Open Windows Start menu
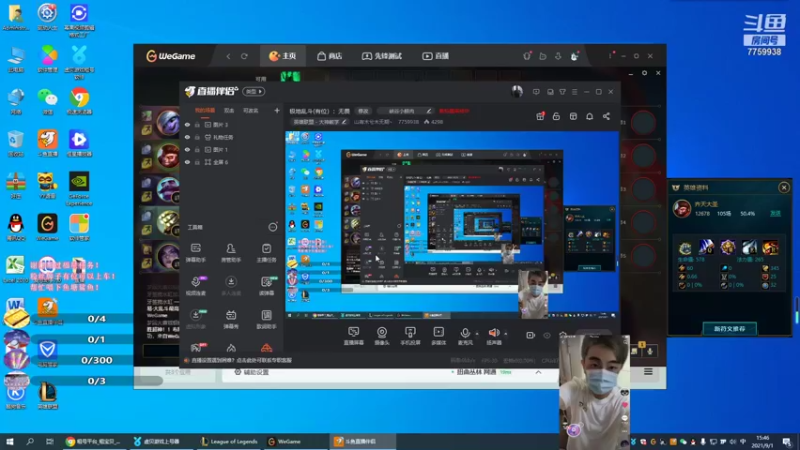 (x=10, y=441)
